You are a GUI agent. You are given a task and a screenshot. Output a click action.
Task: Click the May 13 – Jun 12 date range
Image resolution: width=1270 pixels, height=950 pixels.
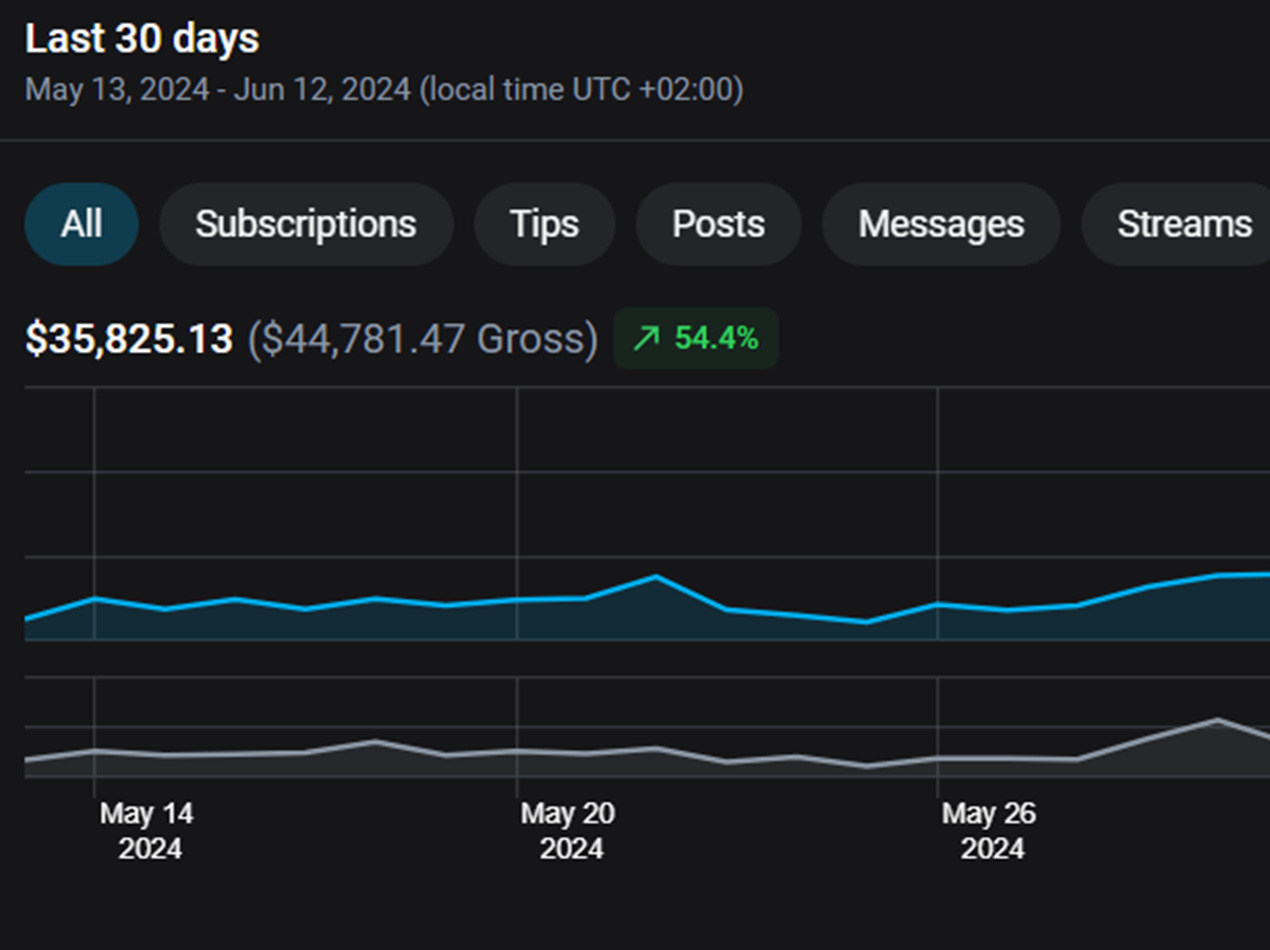pyautogui.click(x=384, y=90)
